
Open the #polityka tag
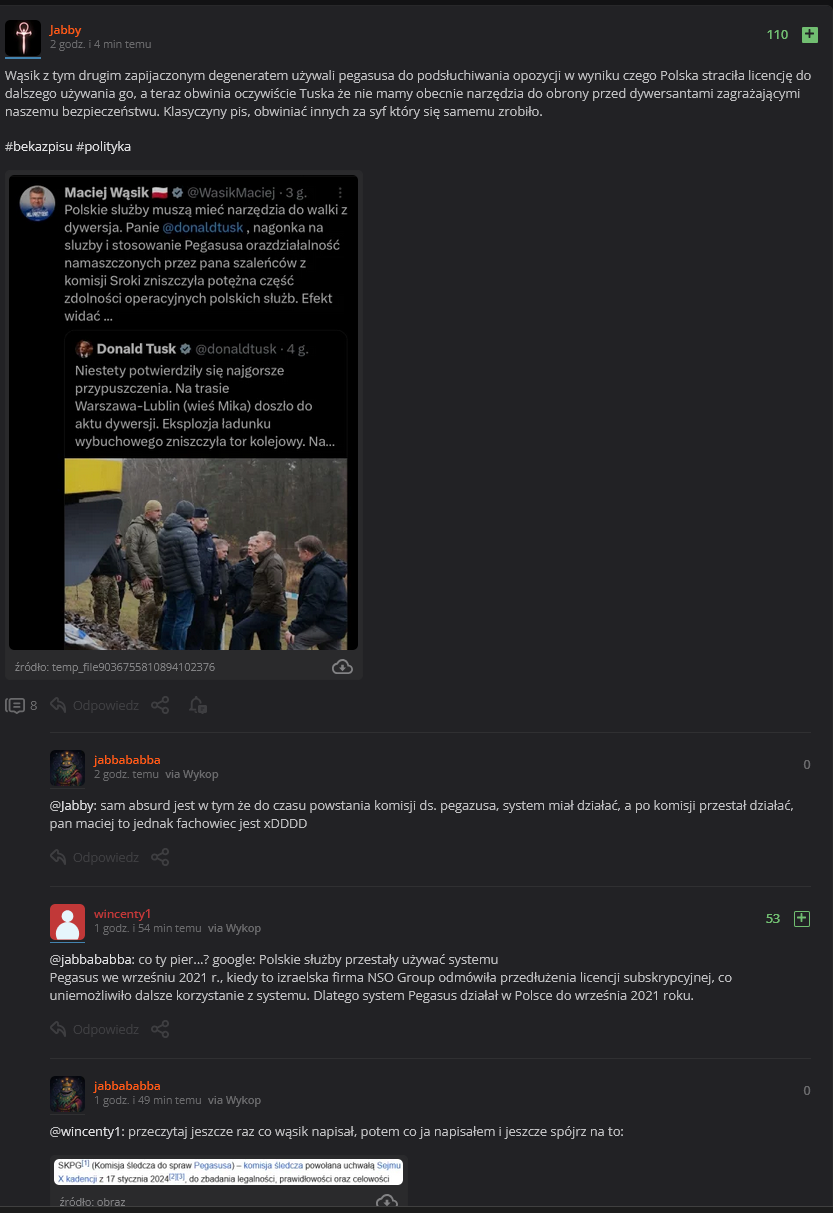click(103, 146)
